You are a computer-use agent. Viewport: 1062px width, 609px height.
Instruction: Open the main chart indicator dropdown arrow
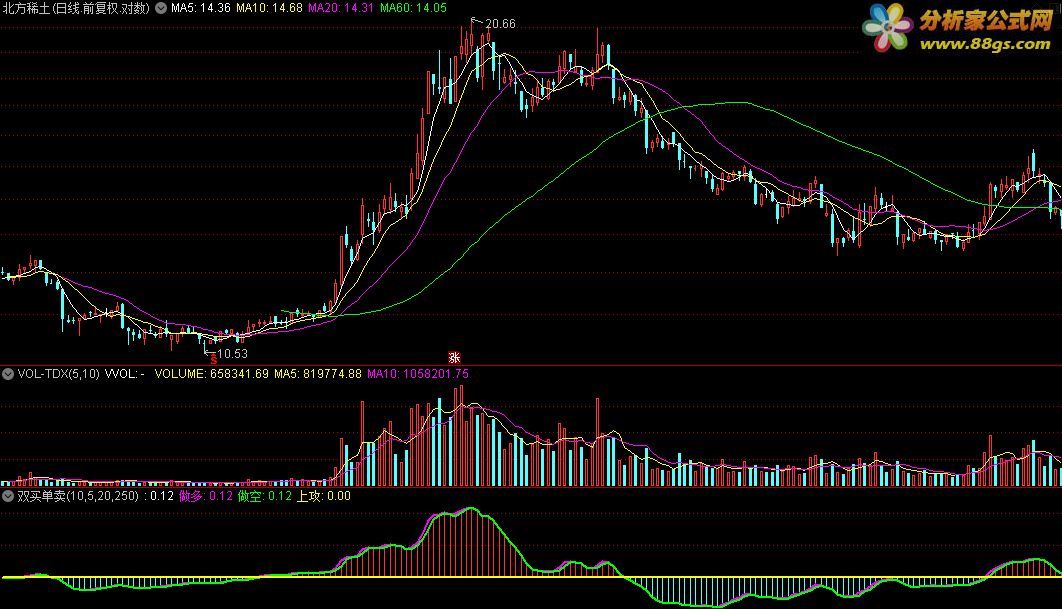tap(161, 8)
